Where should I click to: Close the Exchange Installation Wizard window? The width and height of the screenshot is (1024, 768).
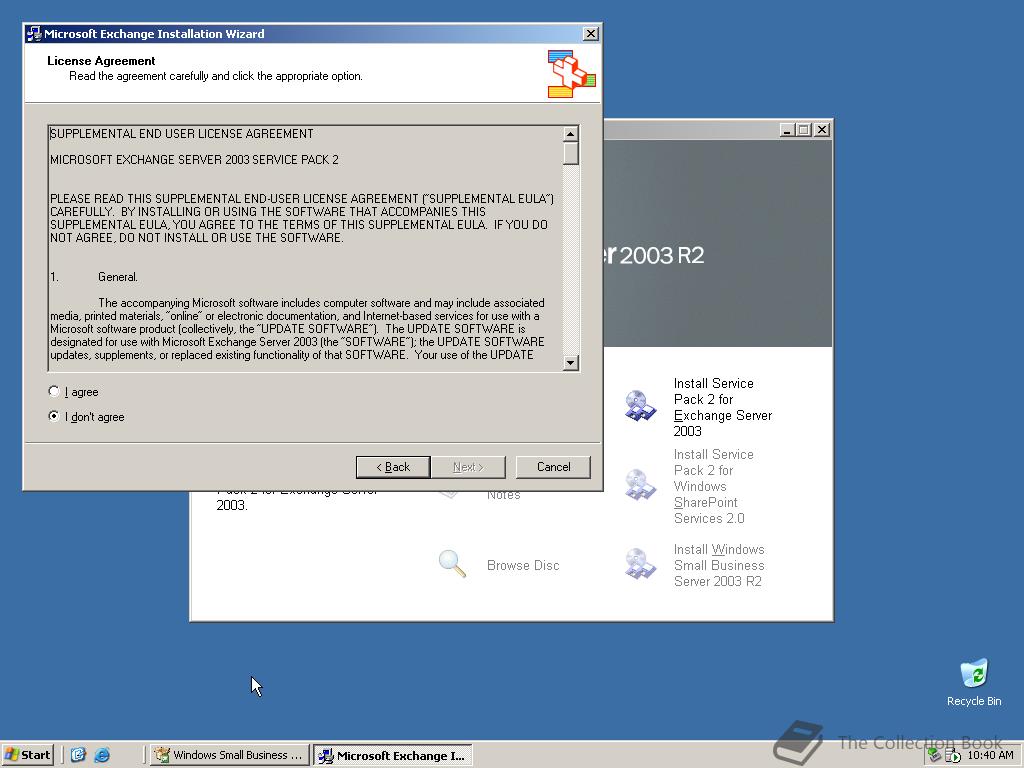coord(590,34)
